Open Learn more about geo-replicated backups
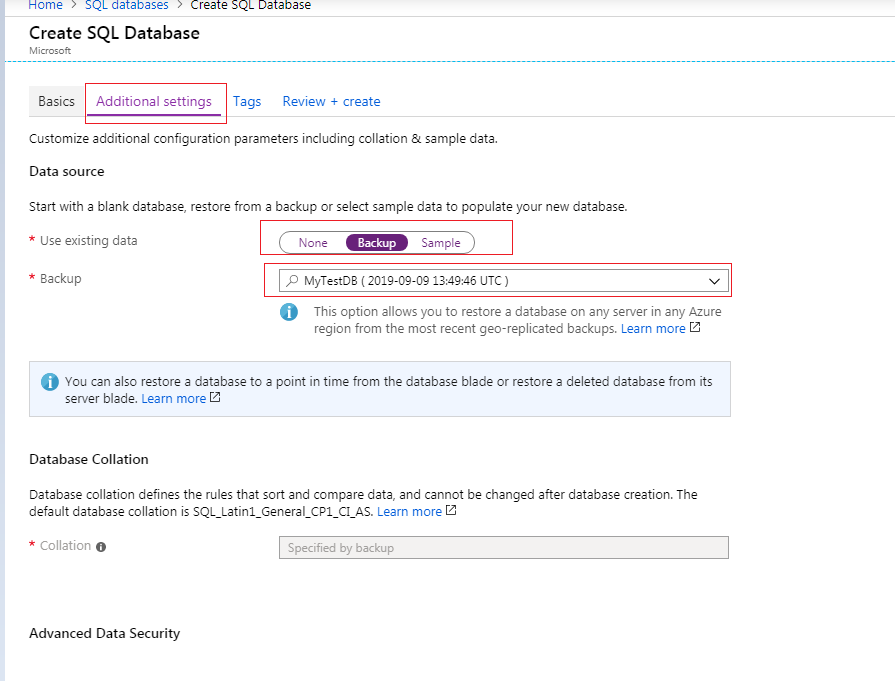The image size is (895, 681). click(652, 328)
